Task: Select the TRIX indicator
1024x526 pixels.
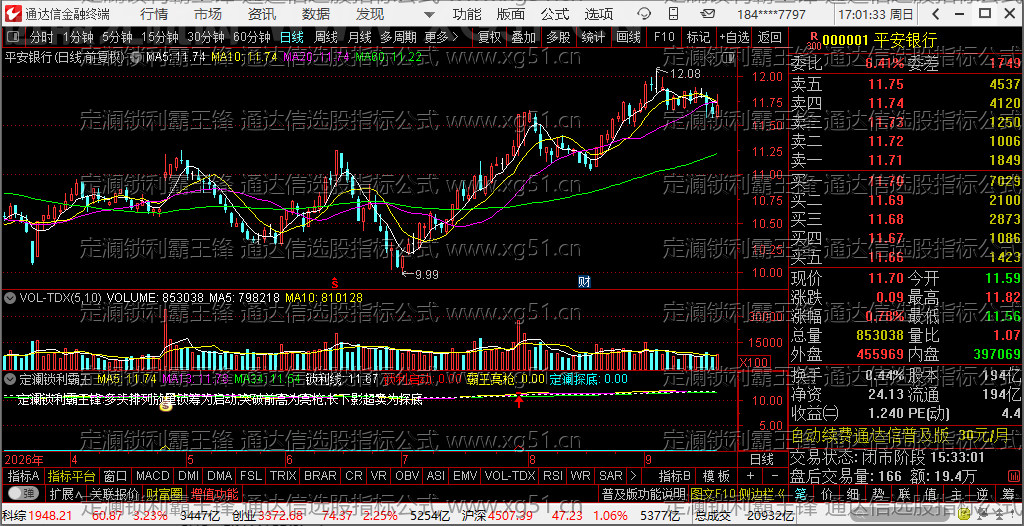Action: pyautogui.click(x=283, y=475)
